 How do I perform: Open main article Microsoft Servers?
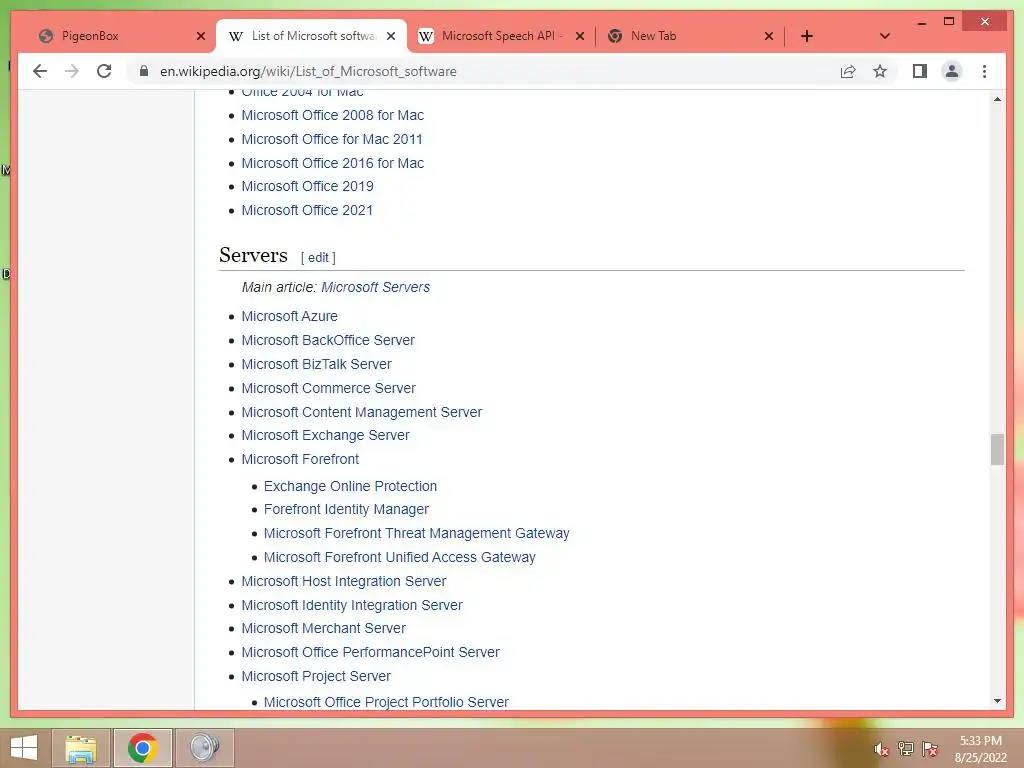click(376, 287)
